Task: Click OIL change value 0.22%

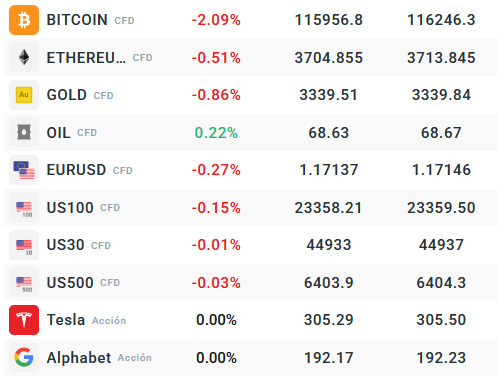Action: 216,133
